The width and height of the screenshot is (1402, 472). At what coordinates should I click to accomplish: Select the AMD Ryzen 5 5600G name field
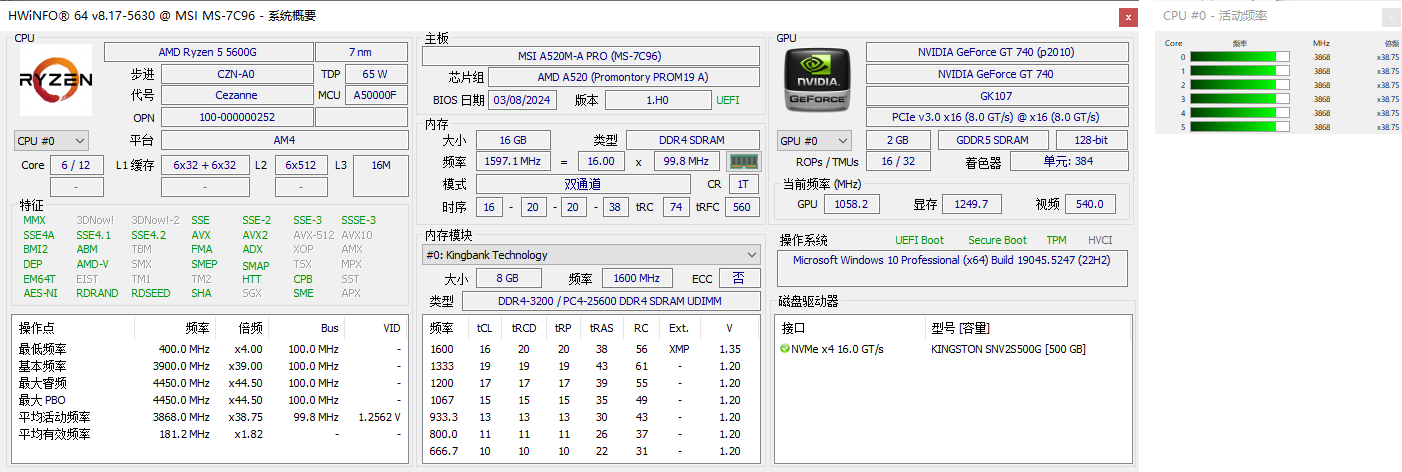tap(208, 52)
